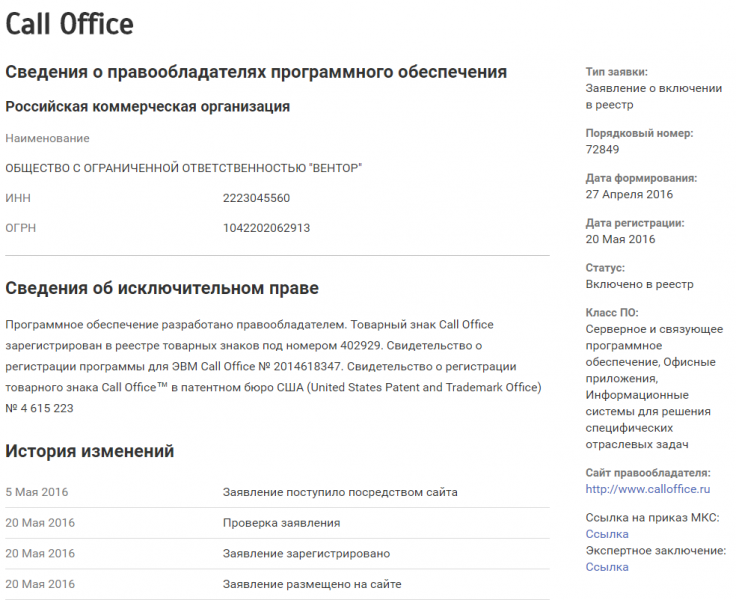Click history entry Заявление зарегистрировано
This screenshot has height=600, width=736.
click(306, 554)
